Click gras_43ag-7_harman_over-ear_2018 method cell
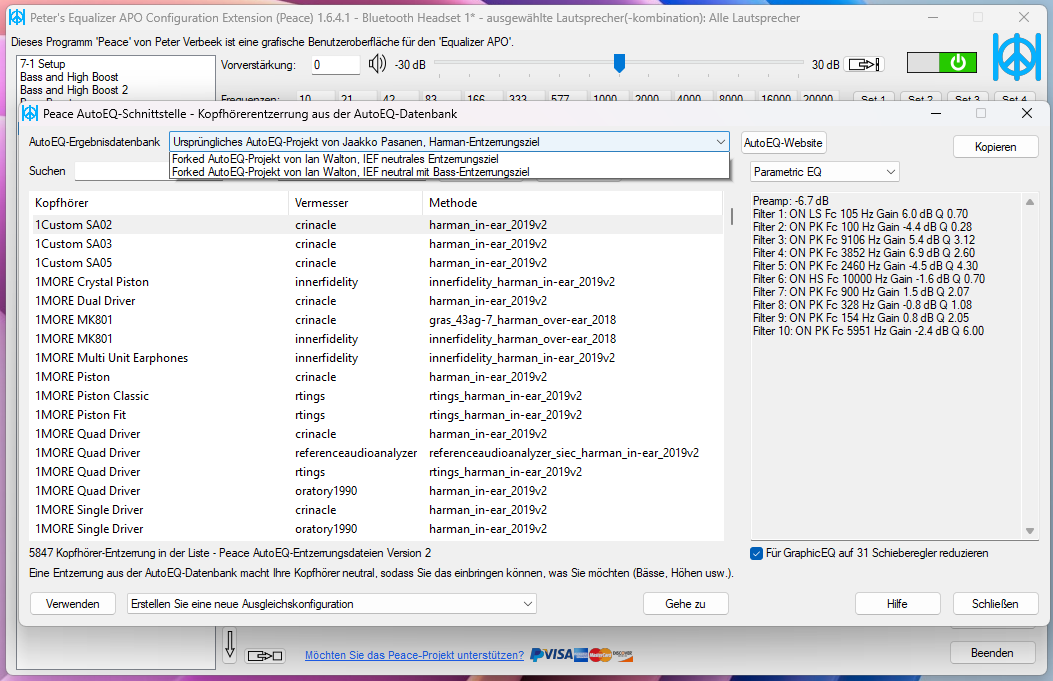 click(x=522, y=320)
